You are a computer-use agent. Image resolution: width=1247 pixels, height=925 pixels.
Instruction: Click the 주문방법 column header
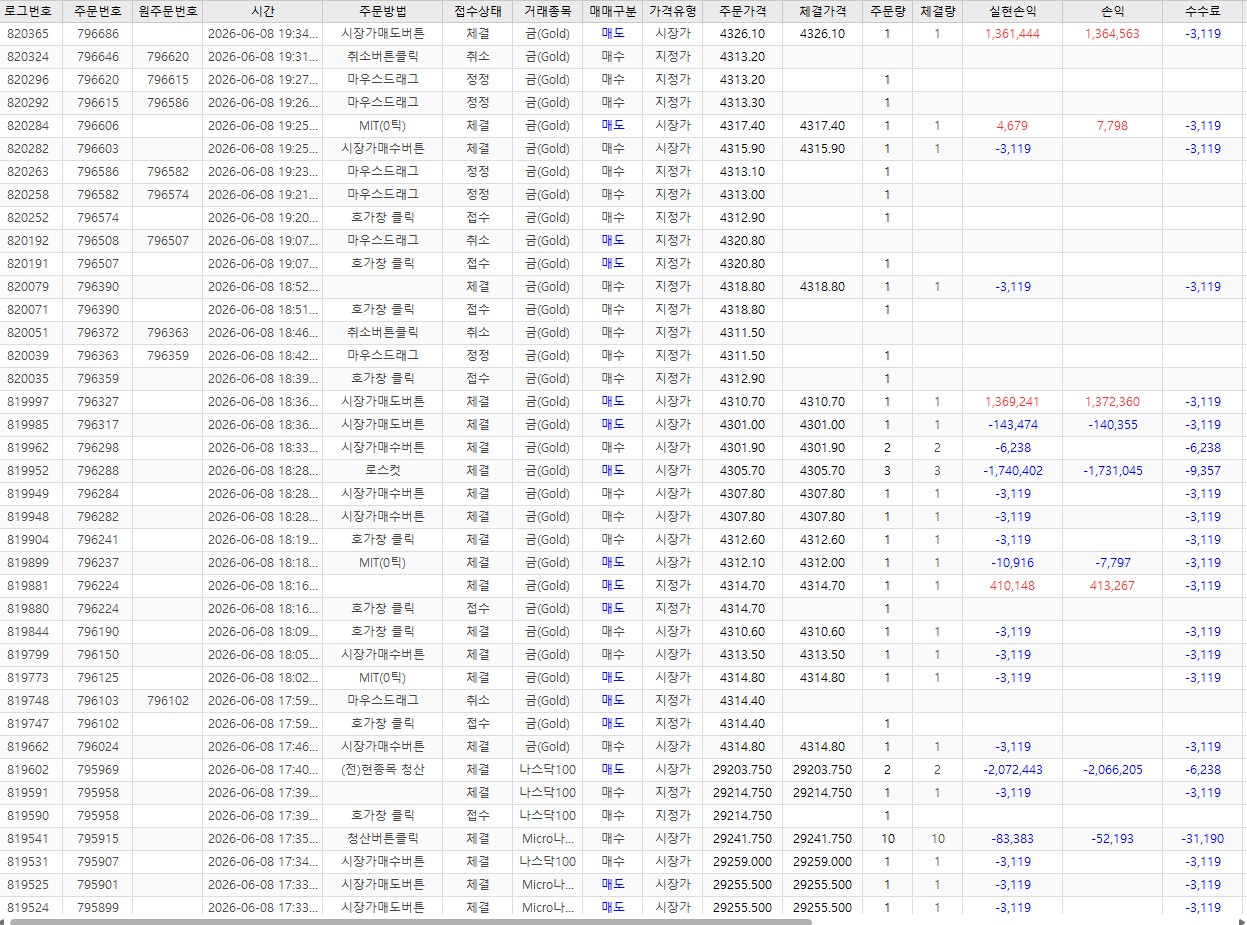pos(382,11)
